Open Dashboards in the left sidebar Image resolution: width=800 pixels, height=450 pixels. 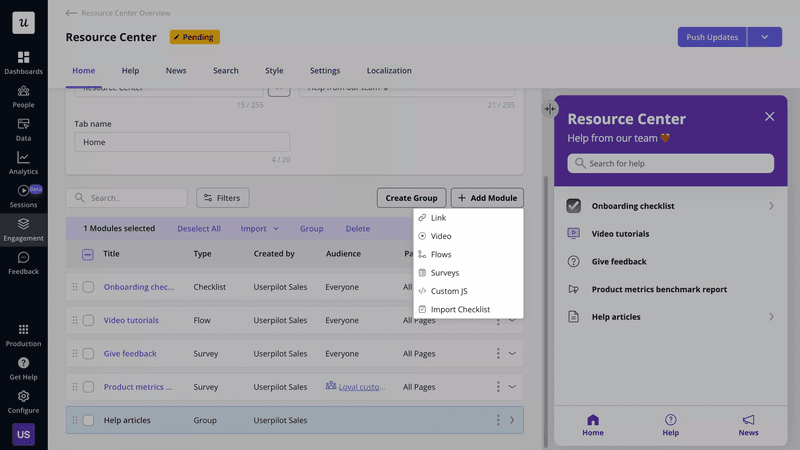23,62
